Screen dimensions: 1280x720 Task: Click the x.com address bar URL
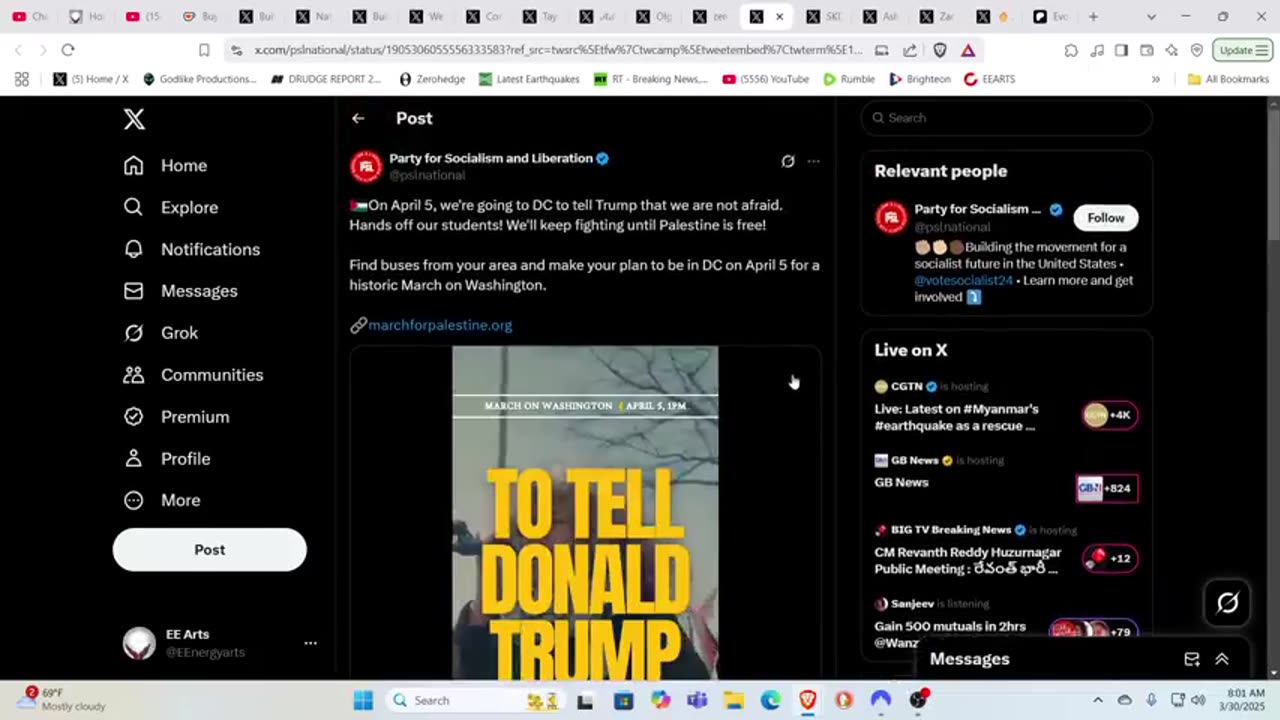(557, 50)
